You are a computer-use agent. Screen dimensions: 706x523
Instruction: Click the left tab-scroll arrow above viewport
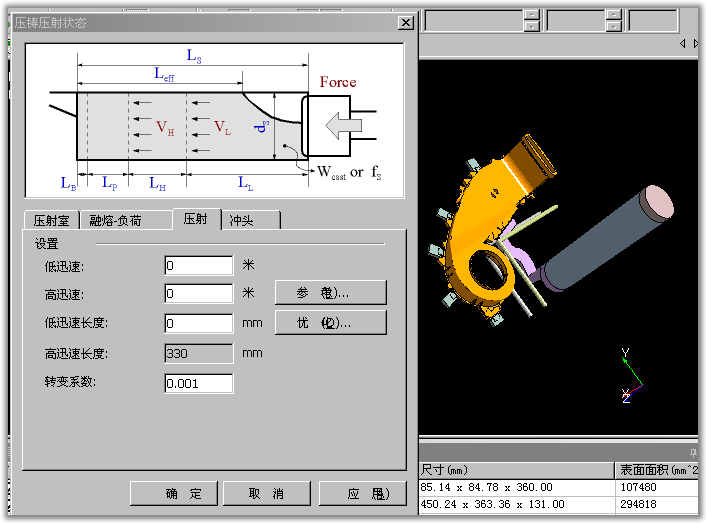[683, 43]
